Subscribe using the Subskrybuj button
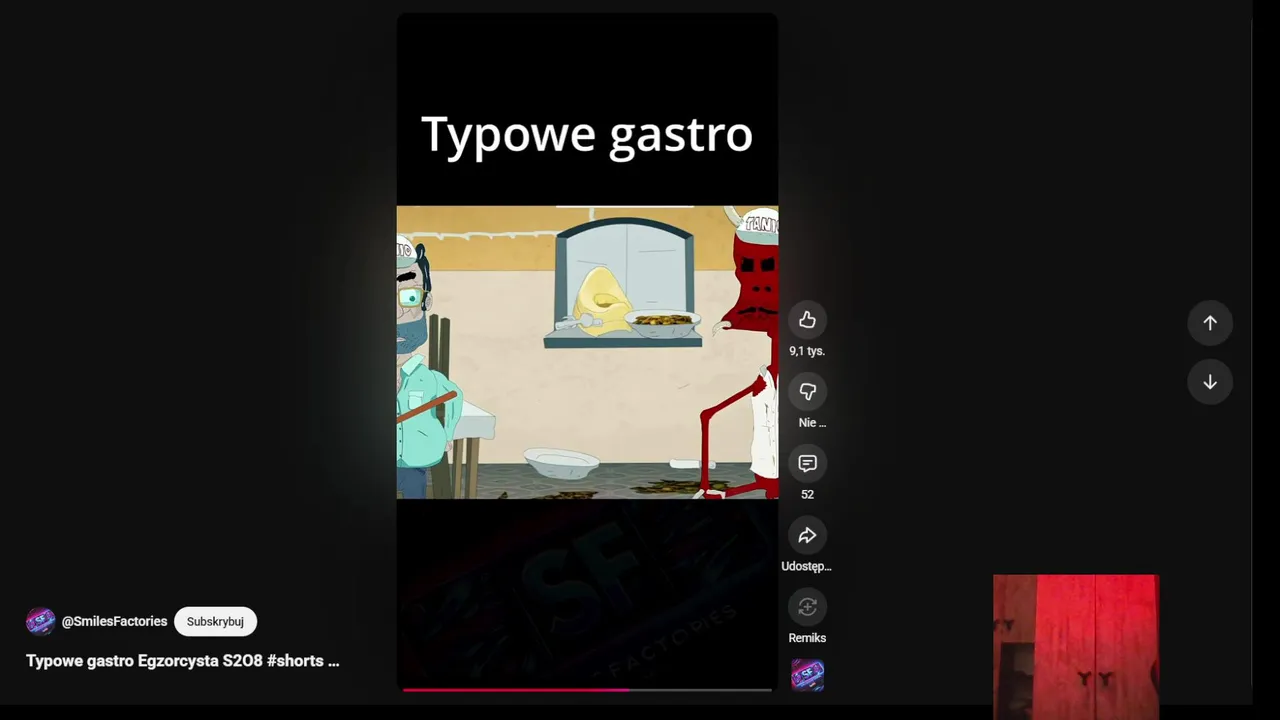1280x720 pixels. click(x=215, y=621)
